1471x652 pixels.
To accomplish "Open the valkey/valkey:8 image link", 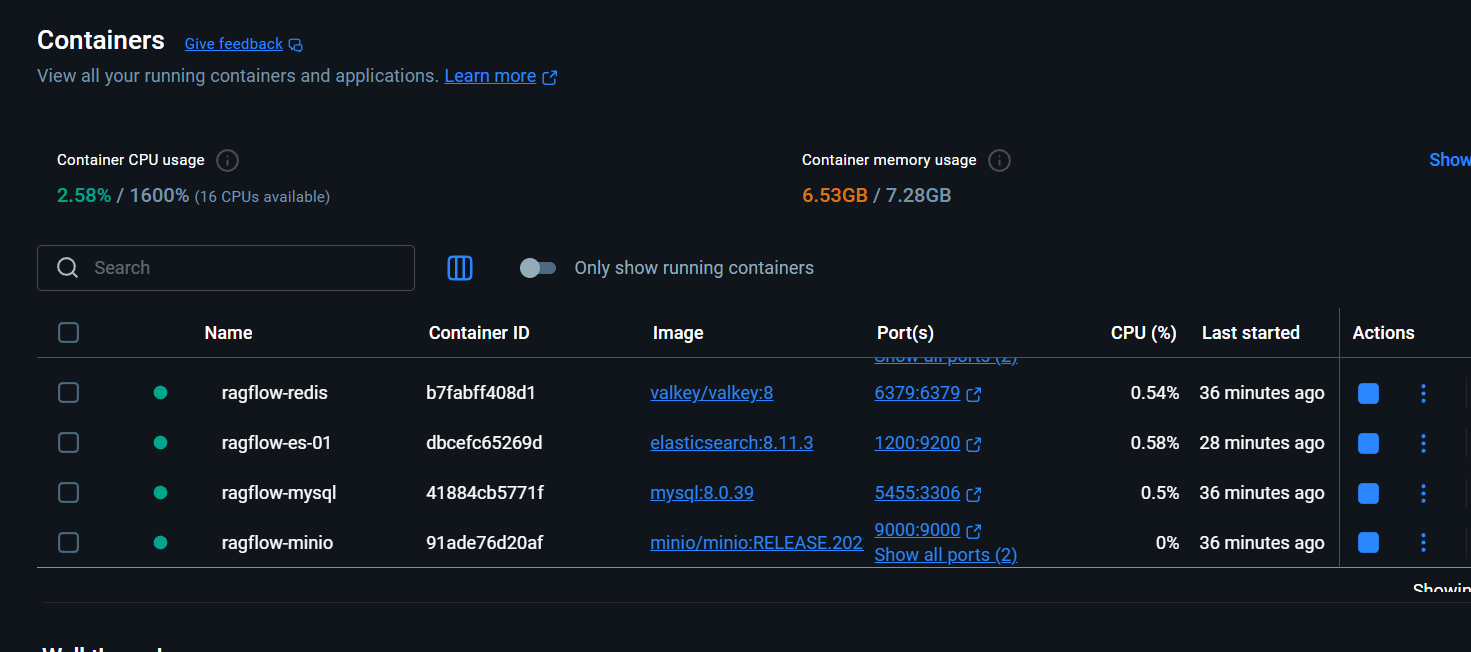I will point(711,393).
